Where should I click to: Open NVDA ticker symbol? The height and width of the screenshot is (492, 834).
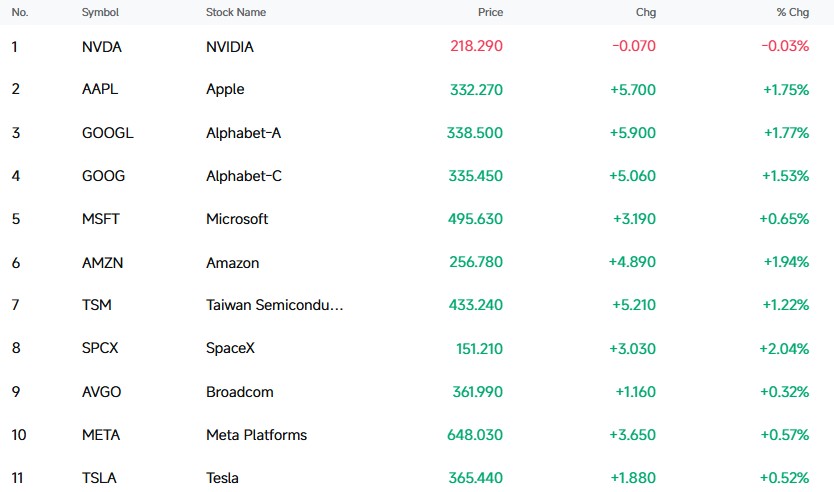[x=102, y=47]
